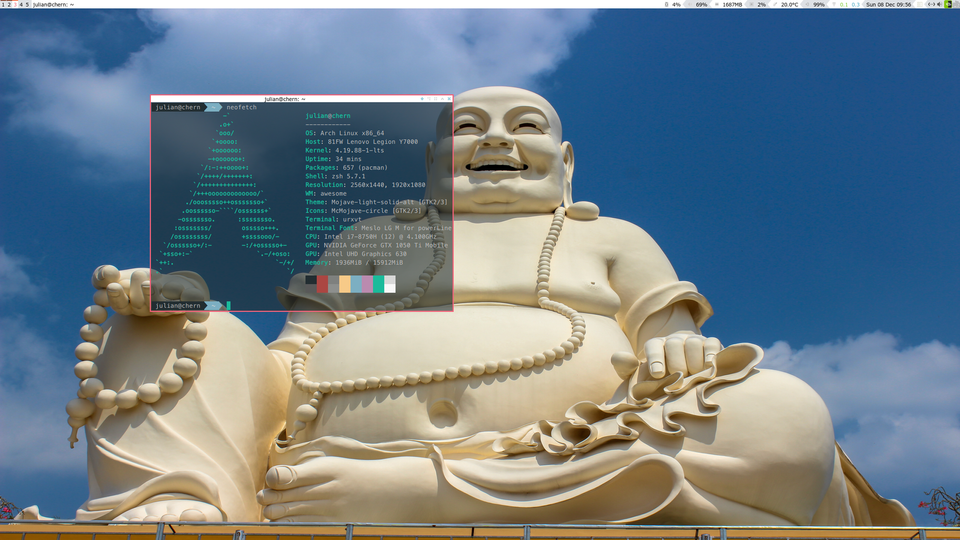
Task: Click the green neofetch palette block
Action: point(378,284)
